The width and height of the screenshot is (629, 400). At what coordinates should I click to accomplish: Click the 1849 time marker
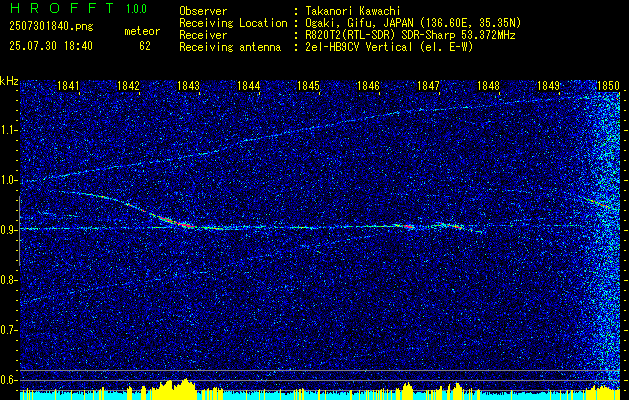click(548, 85)
